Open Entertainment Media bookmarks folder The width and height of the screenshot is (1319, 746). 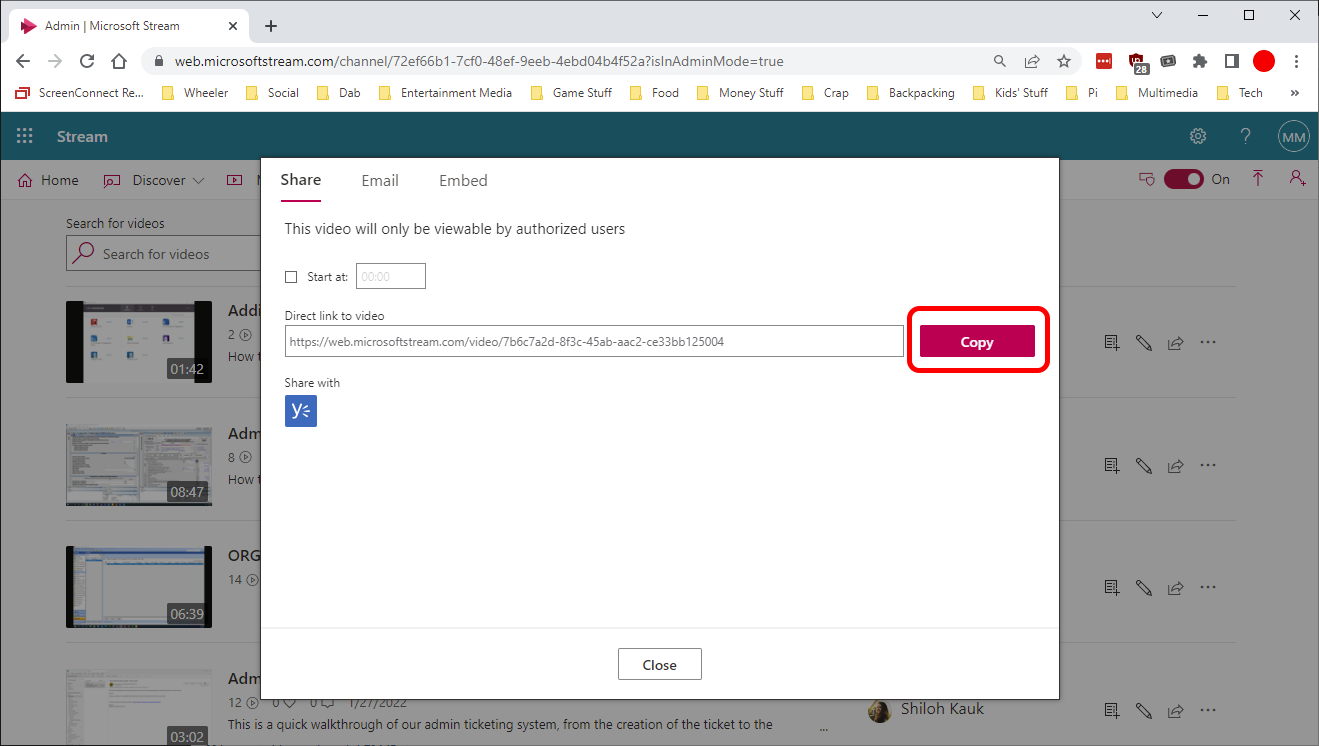[x=445, y=93]
